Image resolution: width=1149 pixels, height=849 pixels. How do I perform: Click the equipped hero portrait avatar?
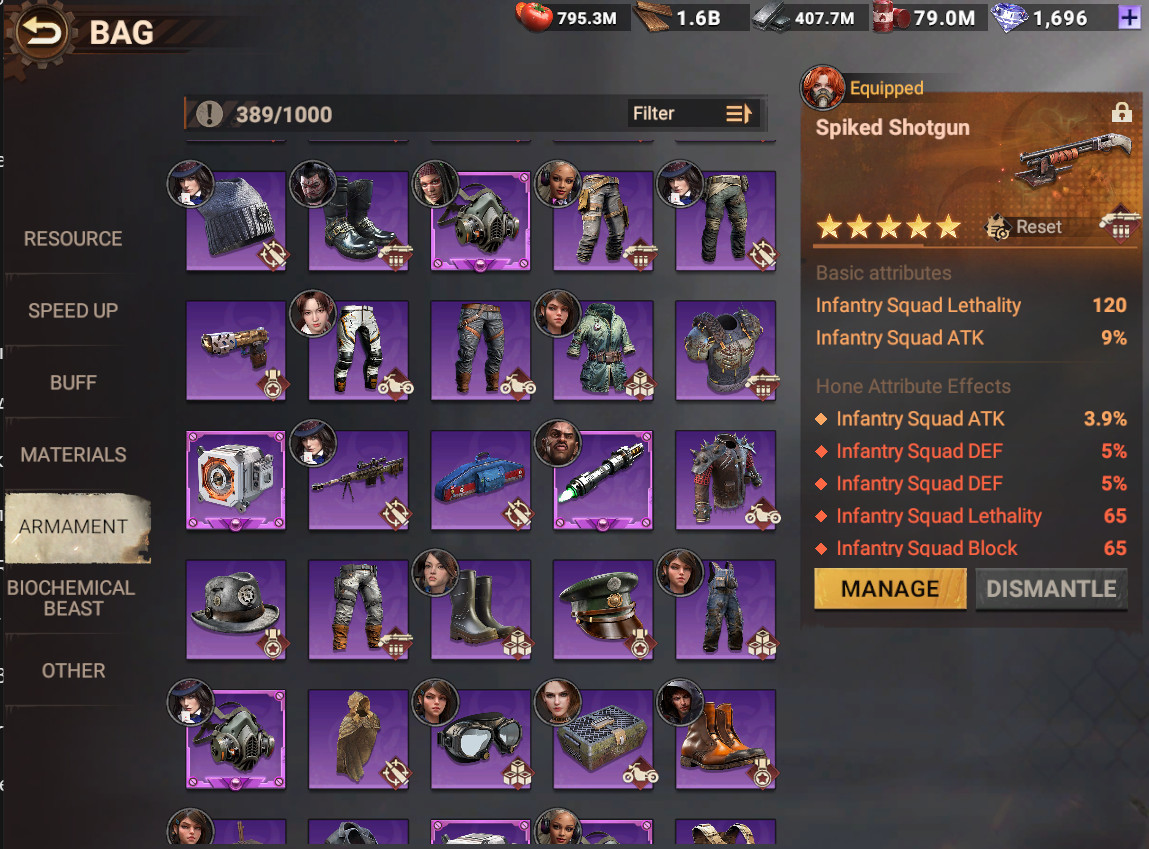(822, 87)
